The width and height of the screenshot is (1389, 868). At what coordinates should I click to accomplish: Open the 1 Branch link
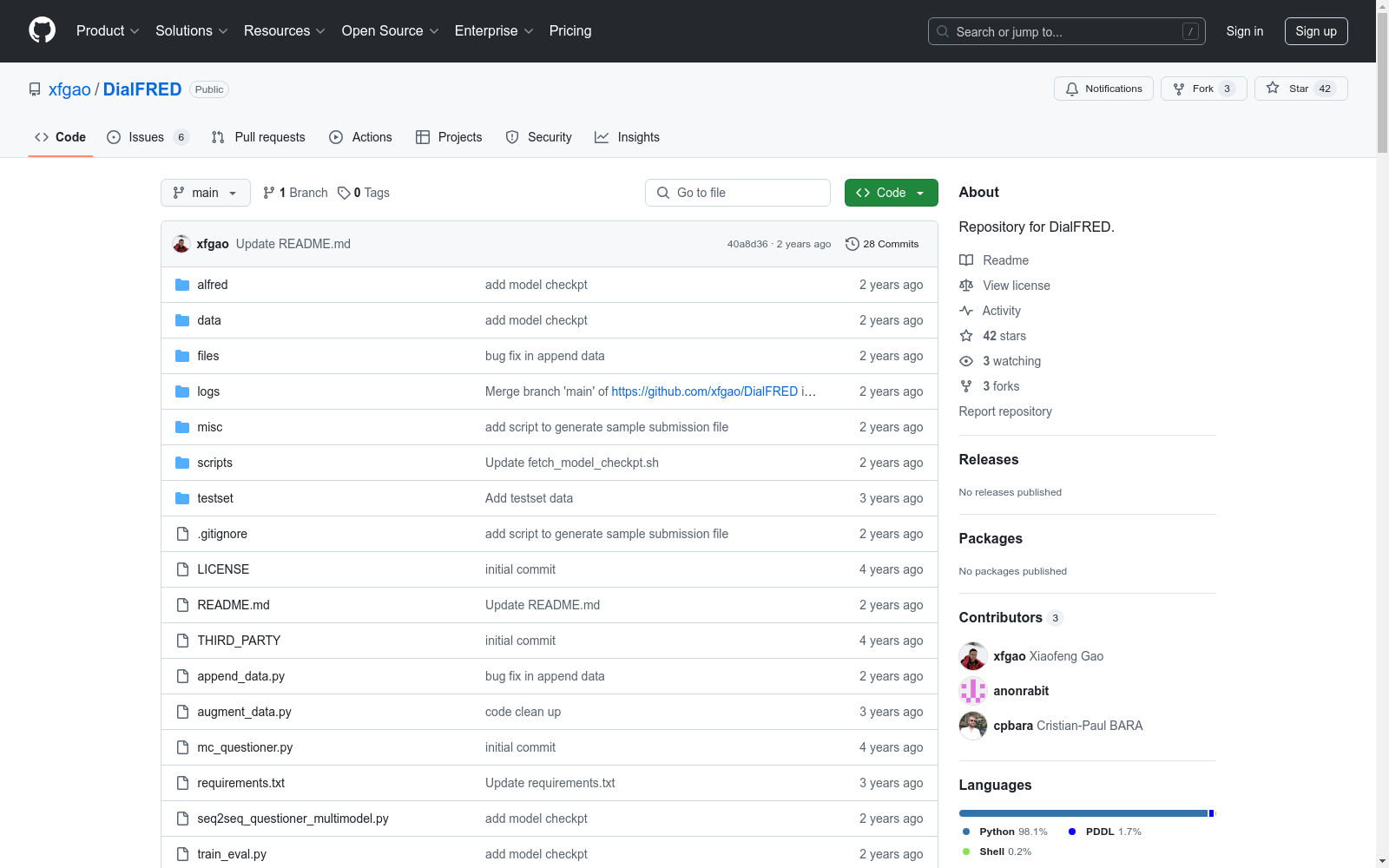click(295, 193)
